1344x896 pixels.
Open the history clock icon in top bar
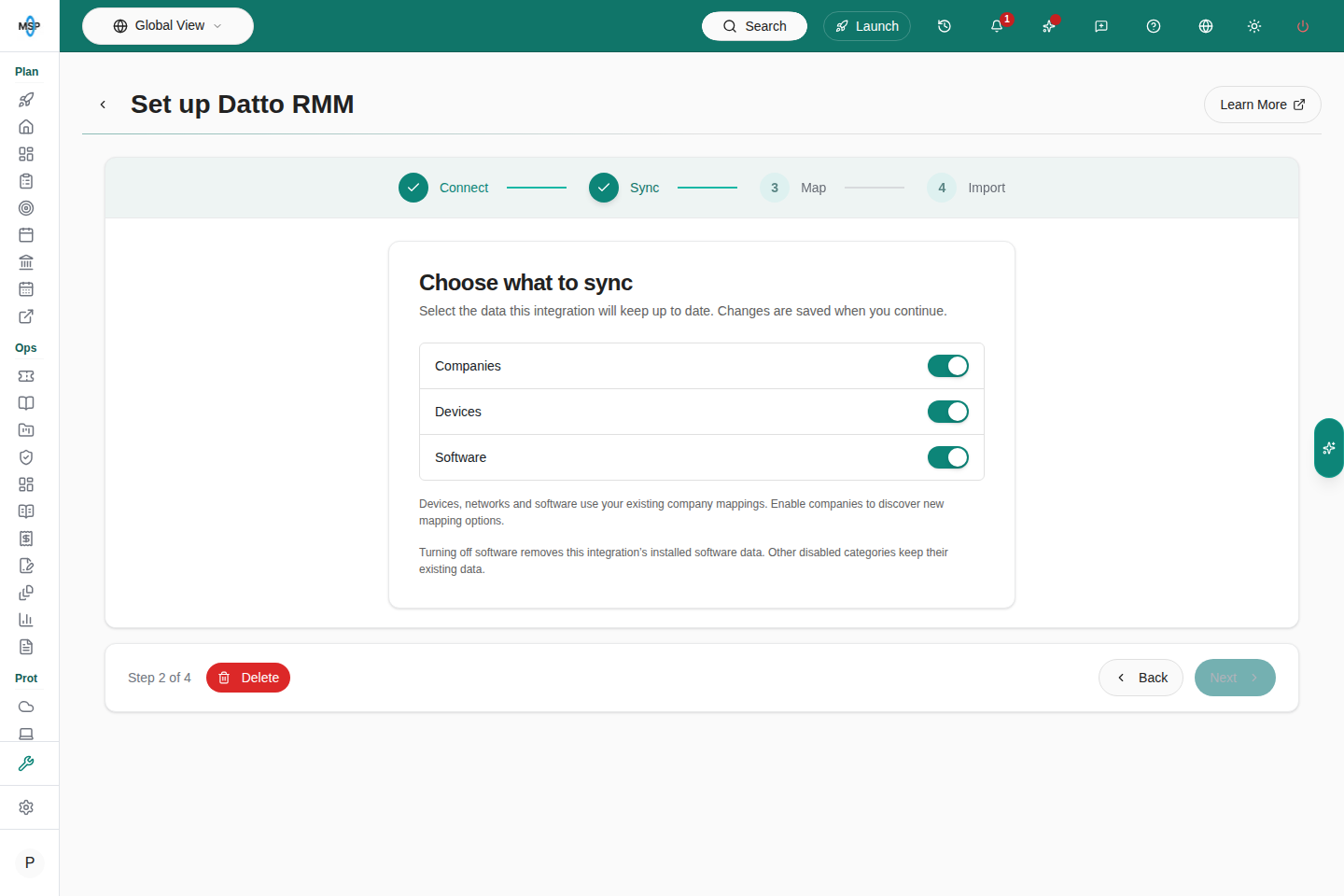pos(945,26)
